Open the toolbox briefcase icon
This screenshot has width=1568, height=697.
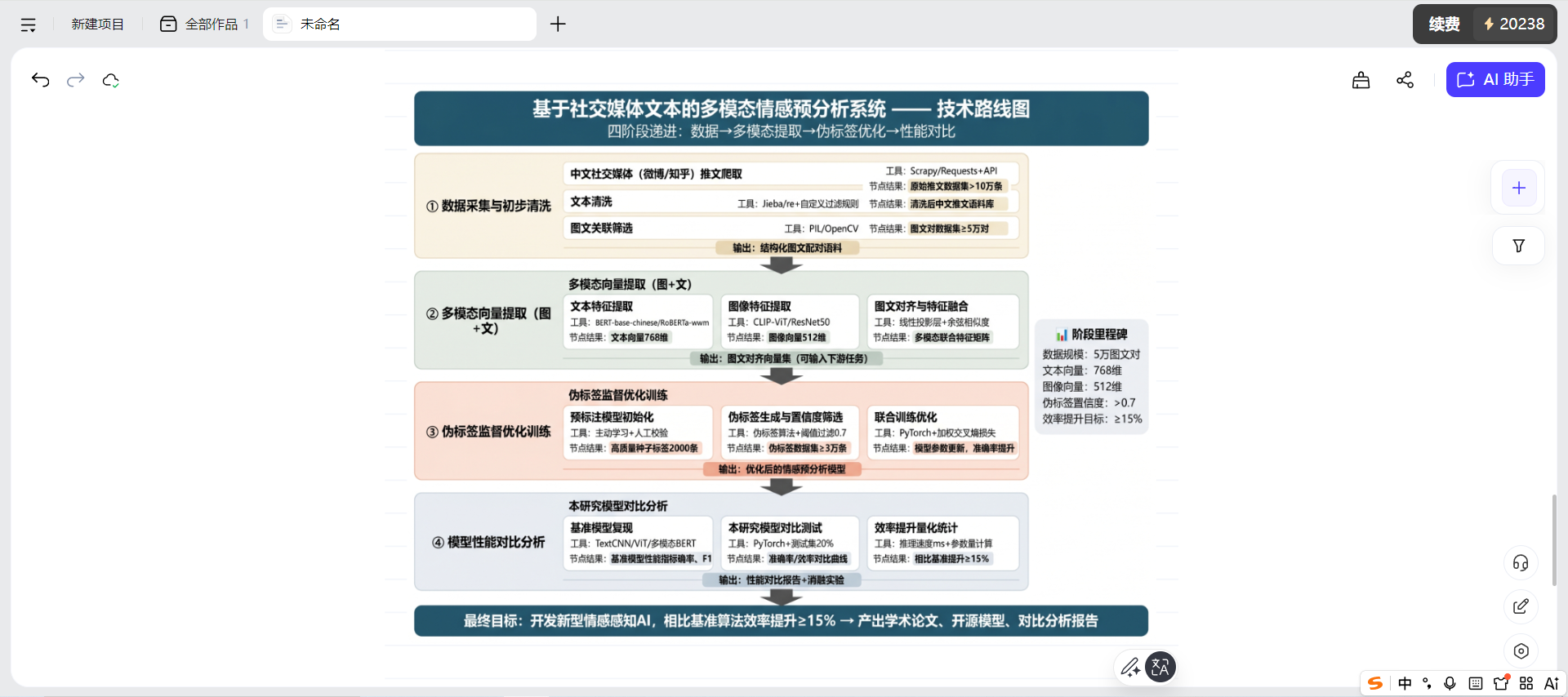pyautogui.click(x=1361, y=80)
